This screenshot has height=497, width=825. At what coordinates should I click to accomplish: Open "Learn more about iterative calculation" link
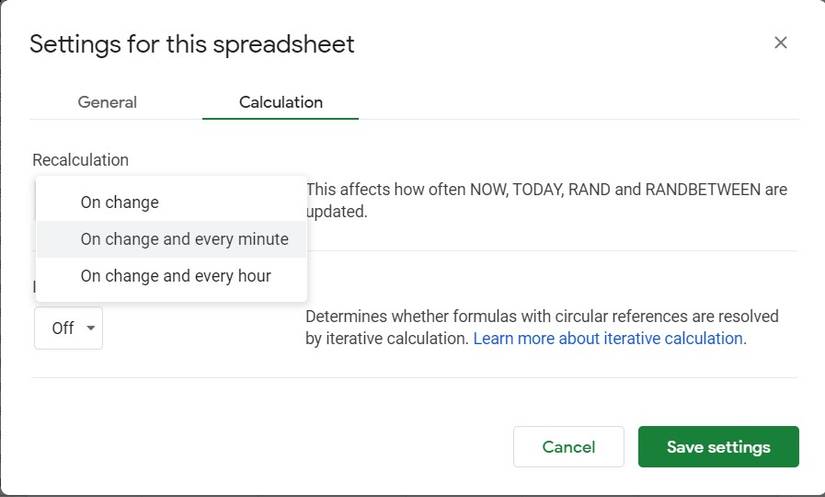coord(608,338)
